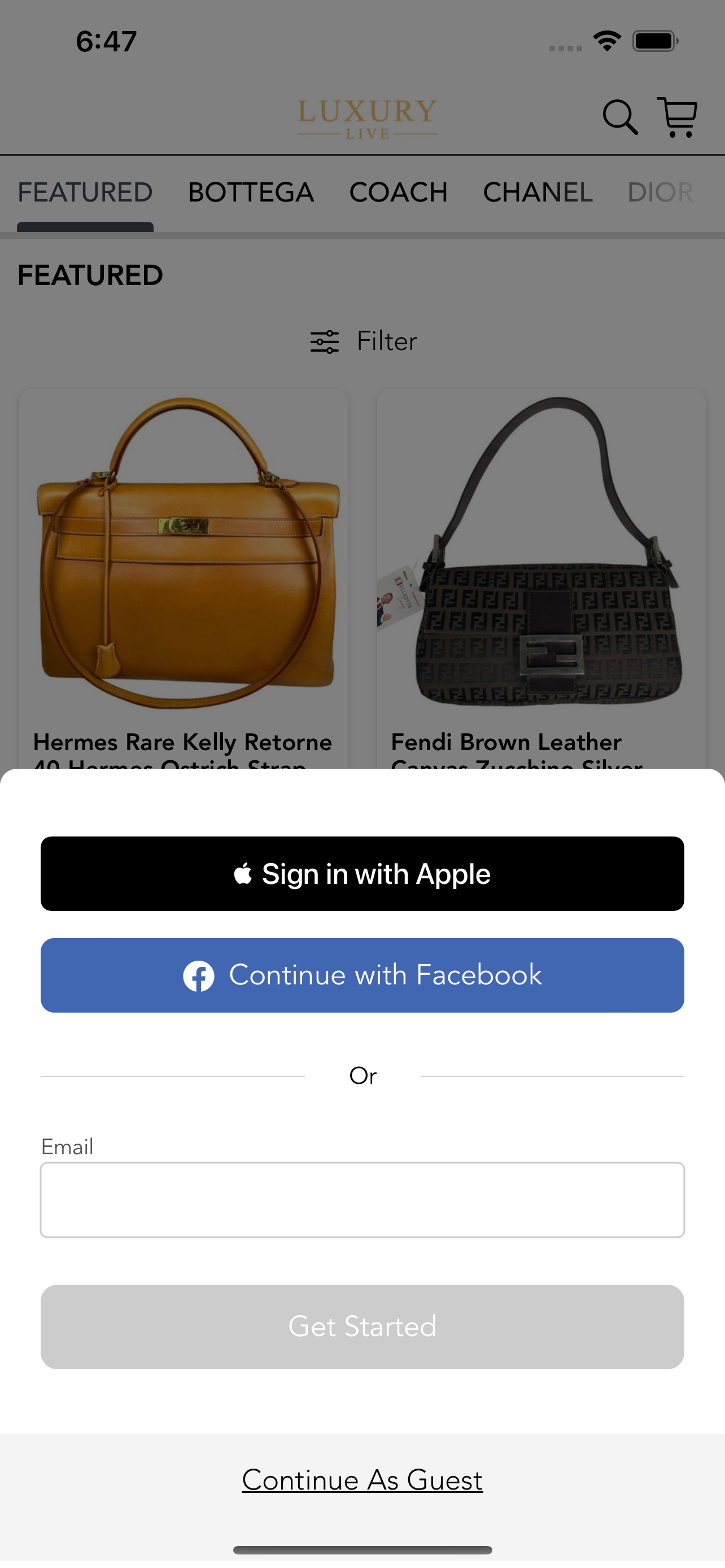Viewport: 725px width, 1568px height.
Task: Open the search magnifier icon
Action: (x=619, y=117)
